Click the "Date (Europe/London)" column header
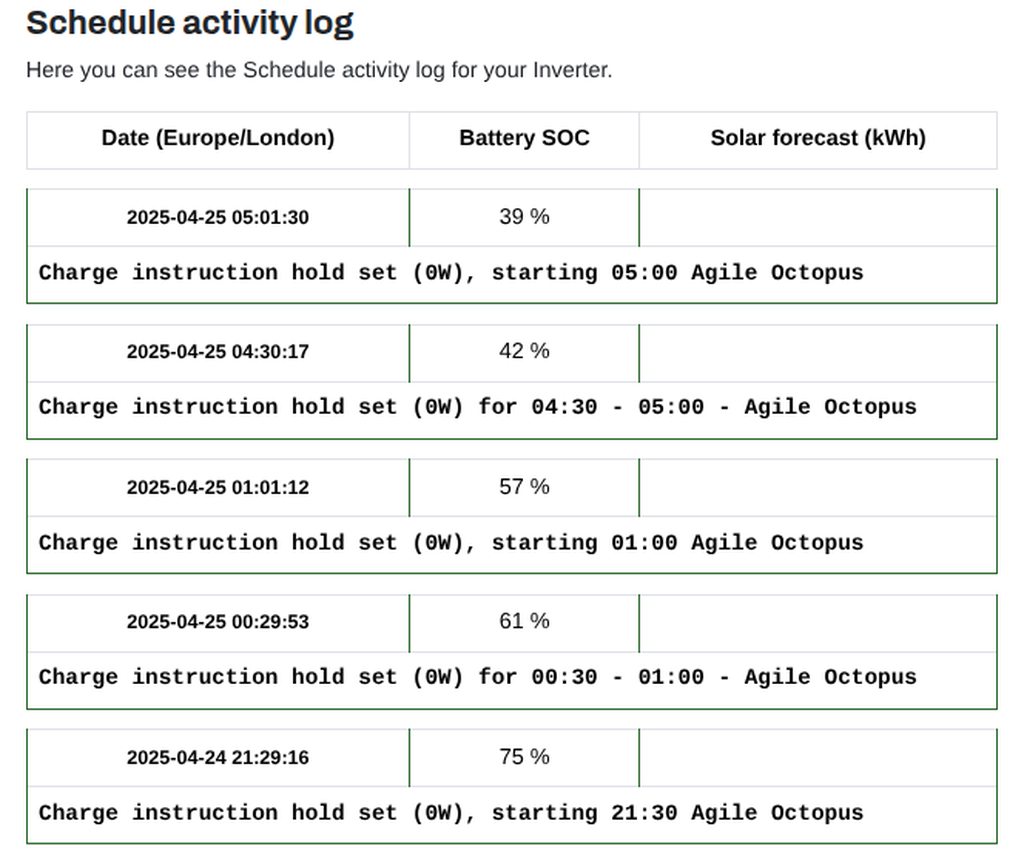 pos(218,138)
